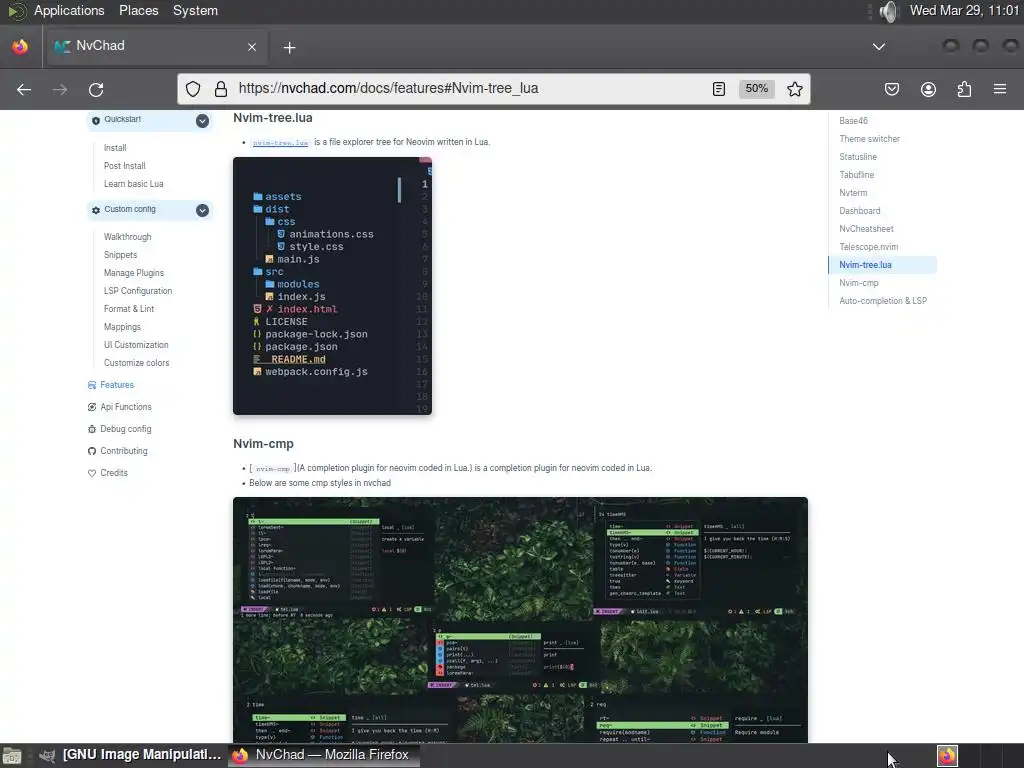Image resolution: width=1024 pixels, height=768 pixels.
Task: Open Customize colors page
Action: (x=136, y=363)
